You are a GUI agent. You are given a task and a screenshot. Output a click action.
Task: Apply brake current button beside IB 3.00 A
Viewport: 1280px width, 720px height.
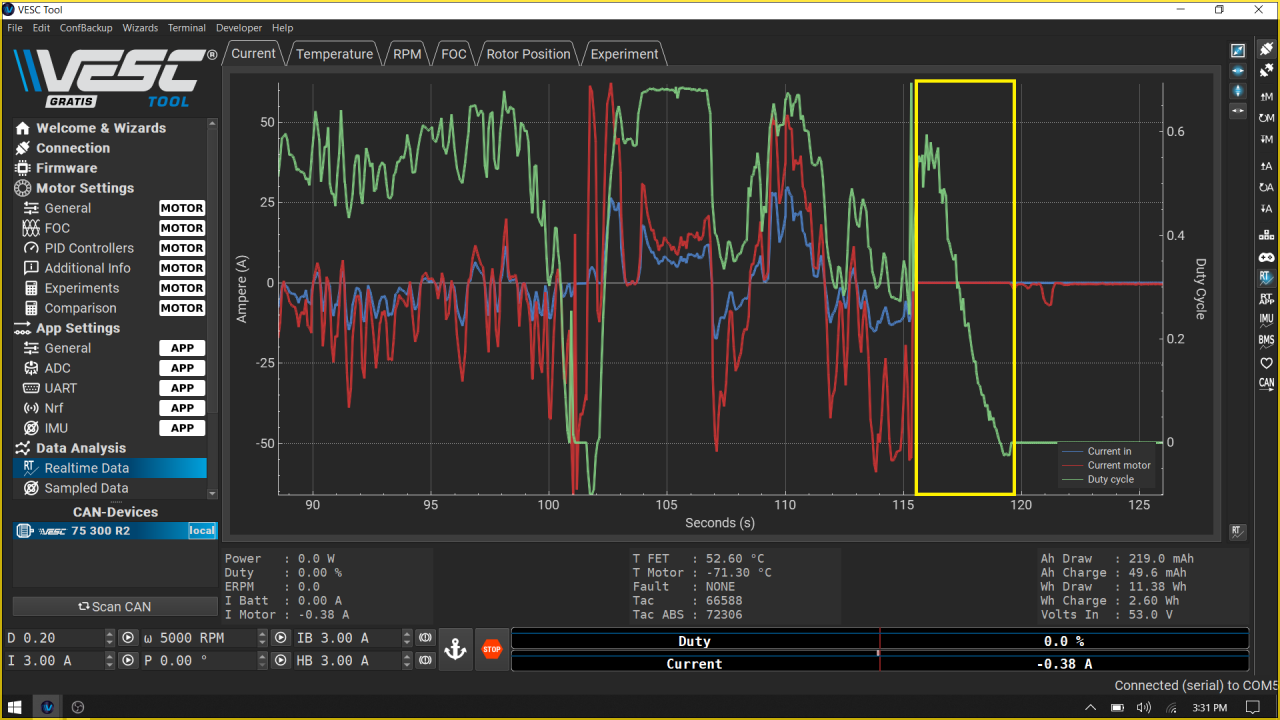[425, 638]
